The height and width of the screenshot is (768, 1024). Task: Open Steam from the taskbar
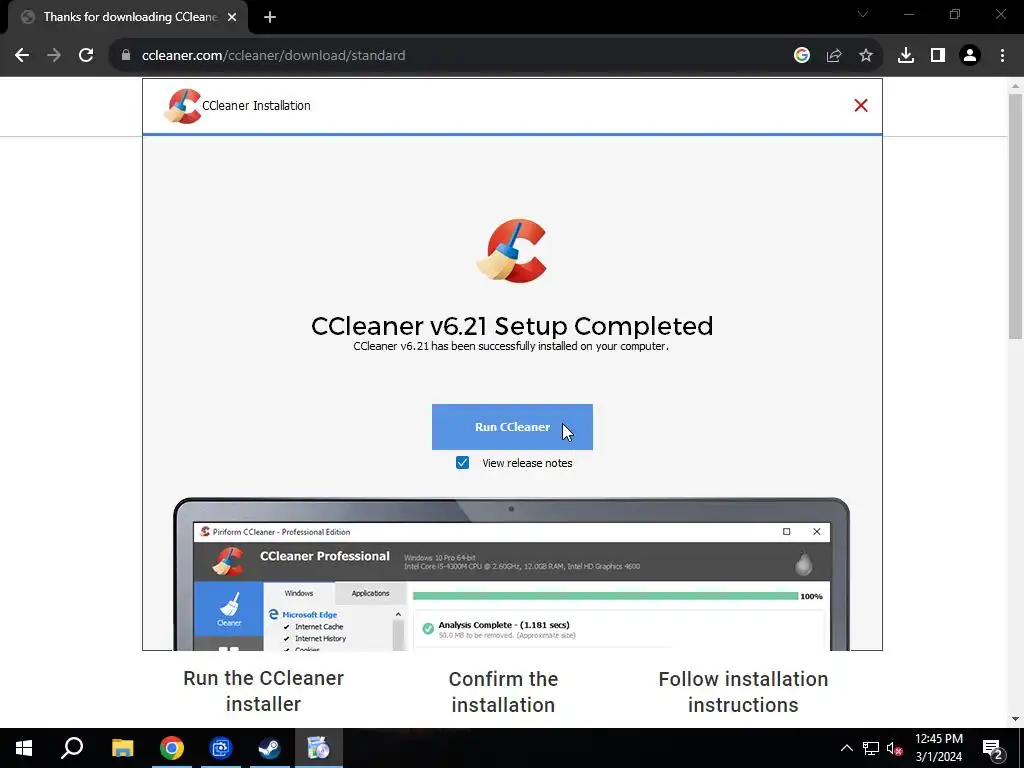coord(270,748)
